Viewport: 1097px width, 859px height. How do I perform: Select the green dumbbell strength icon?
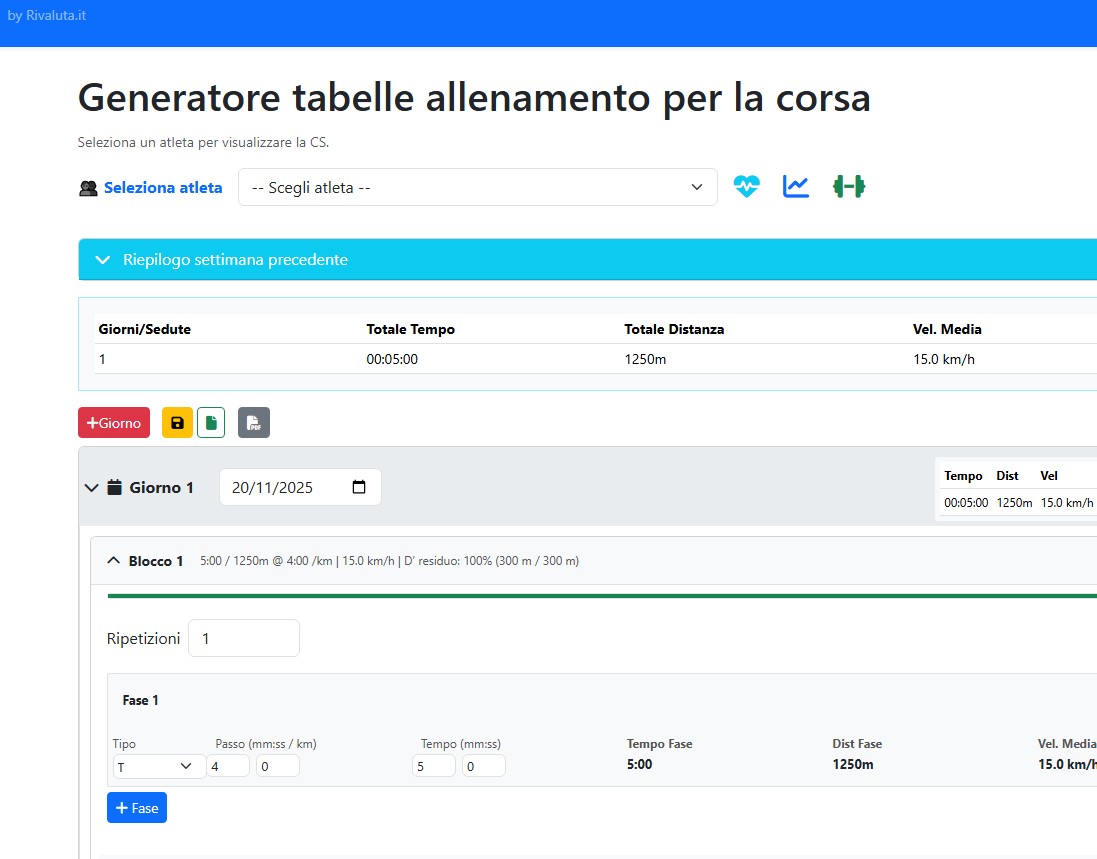(x=848, y=186)
